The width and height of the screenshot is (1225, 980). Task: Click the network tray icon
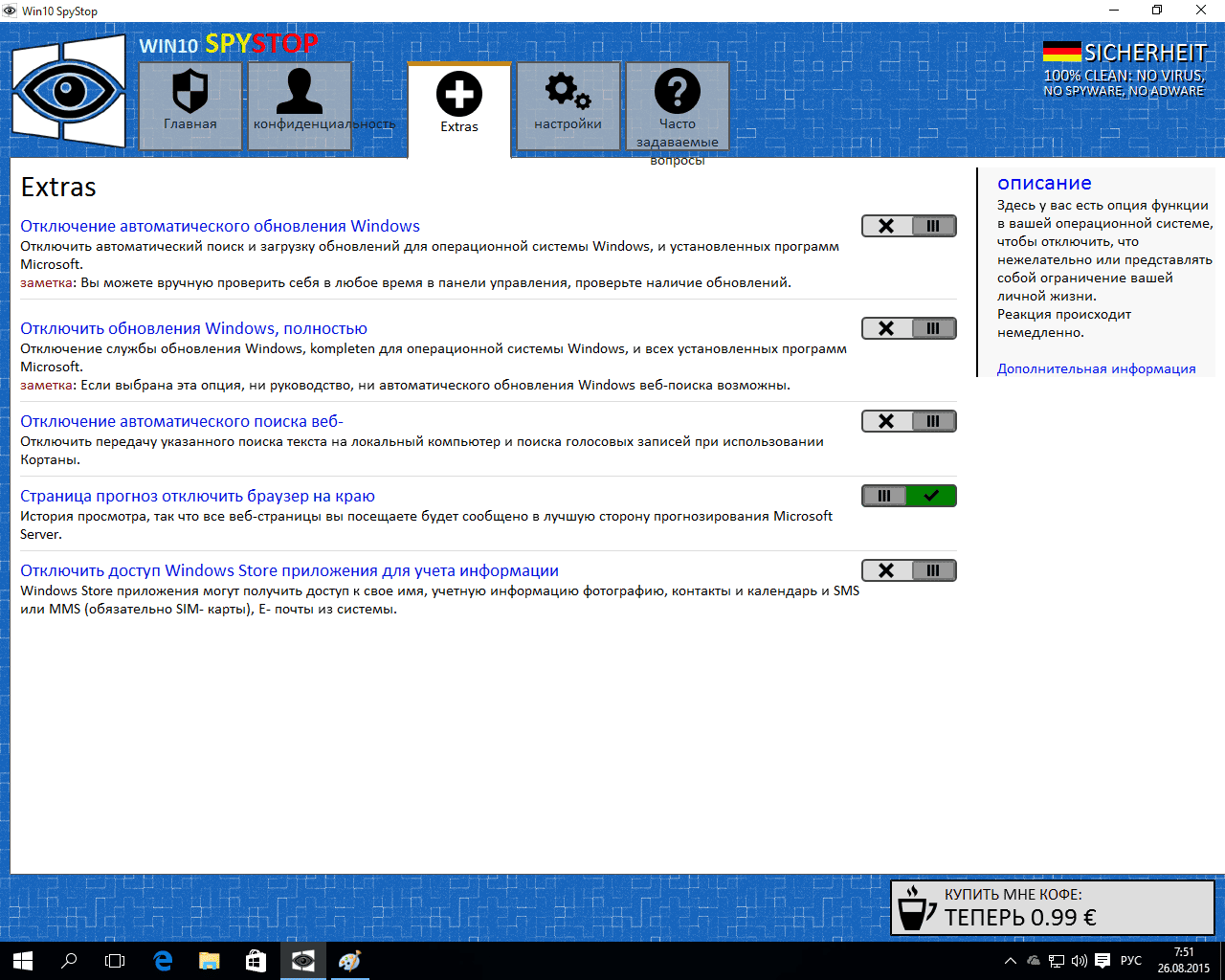(x=1057, y=961)
